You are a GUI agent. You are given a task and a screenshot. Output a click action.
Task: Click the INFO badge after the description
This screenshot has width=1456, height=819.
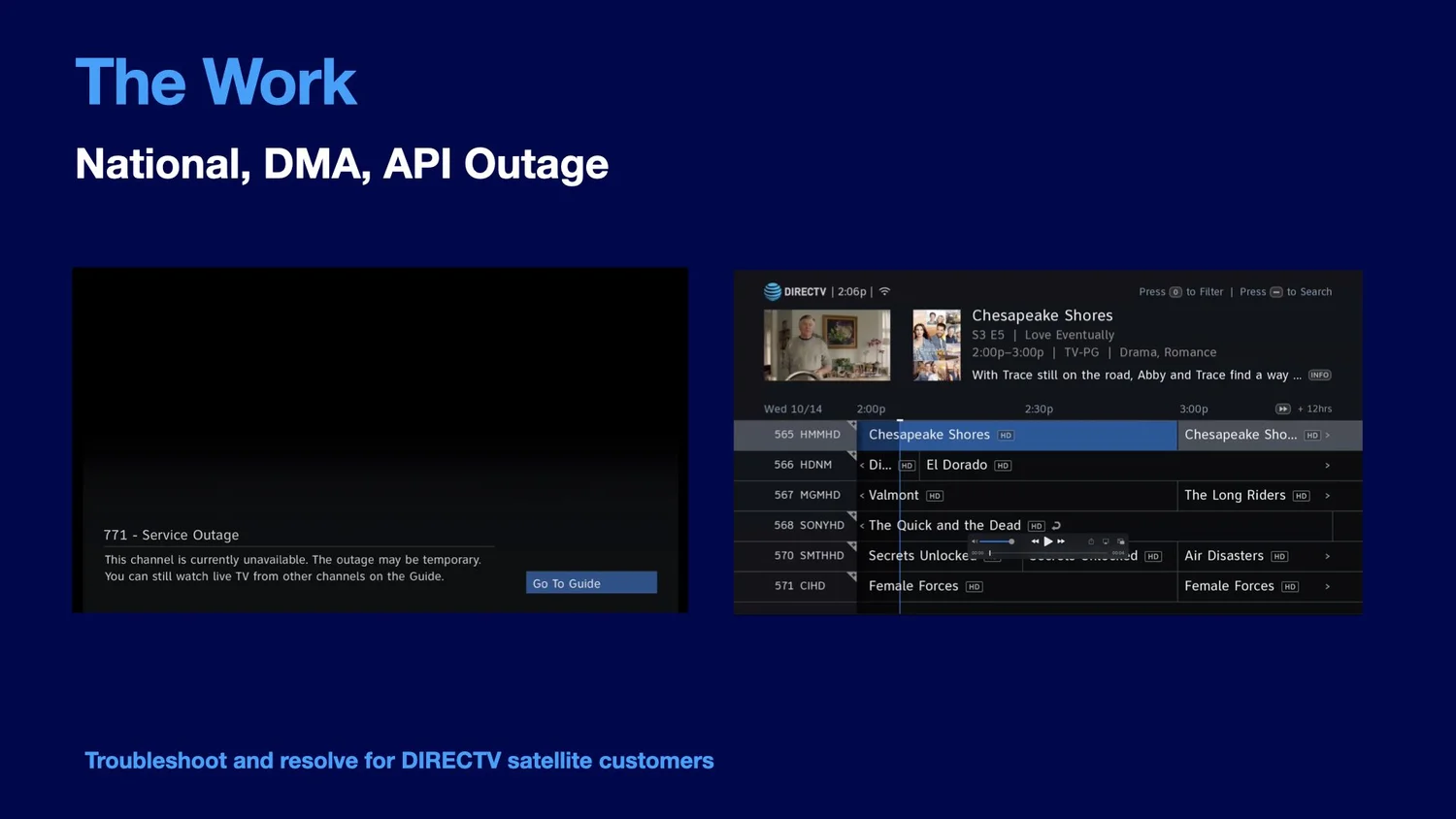pyautogui.click(x=1319, y=375)
